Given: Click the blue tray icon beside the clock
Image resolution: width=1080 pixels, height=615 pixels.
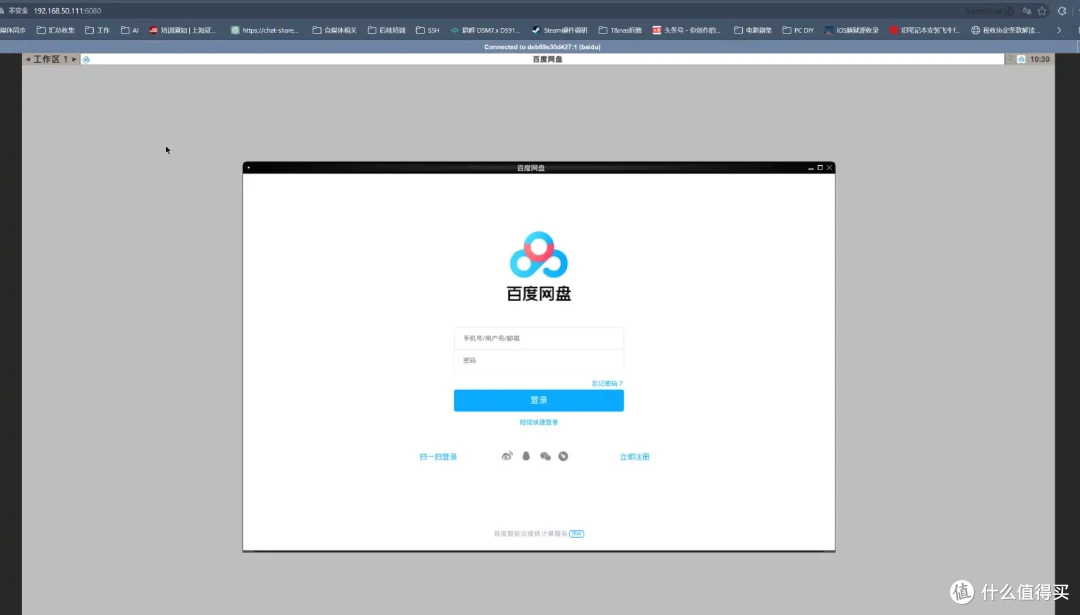Looking at the screenshot, I should pyautogui.click(x=1021, y=59).
